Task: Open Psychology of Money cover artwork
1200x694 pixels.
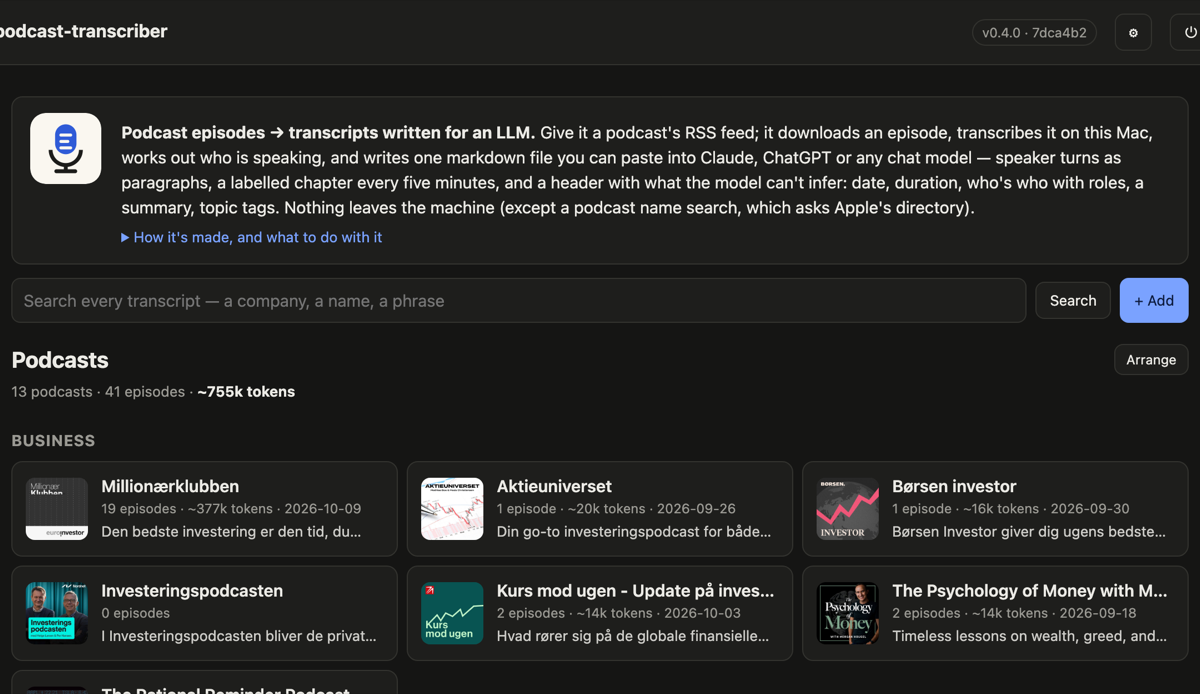Action: pyautogui.click(x=847, y=613)
